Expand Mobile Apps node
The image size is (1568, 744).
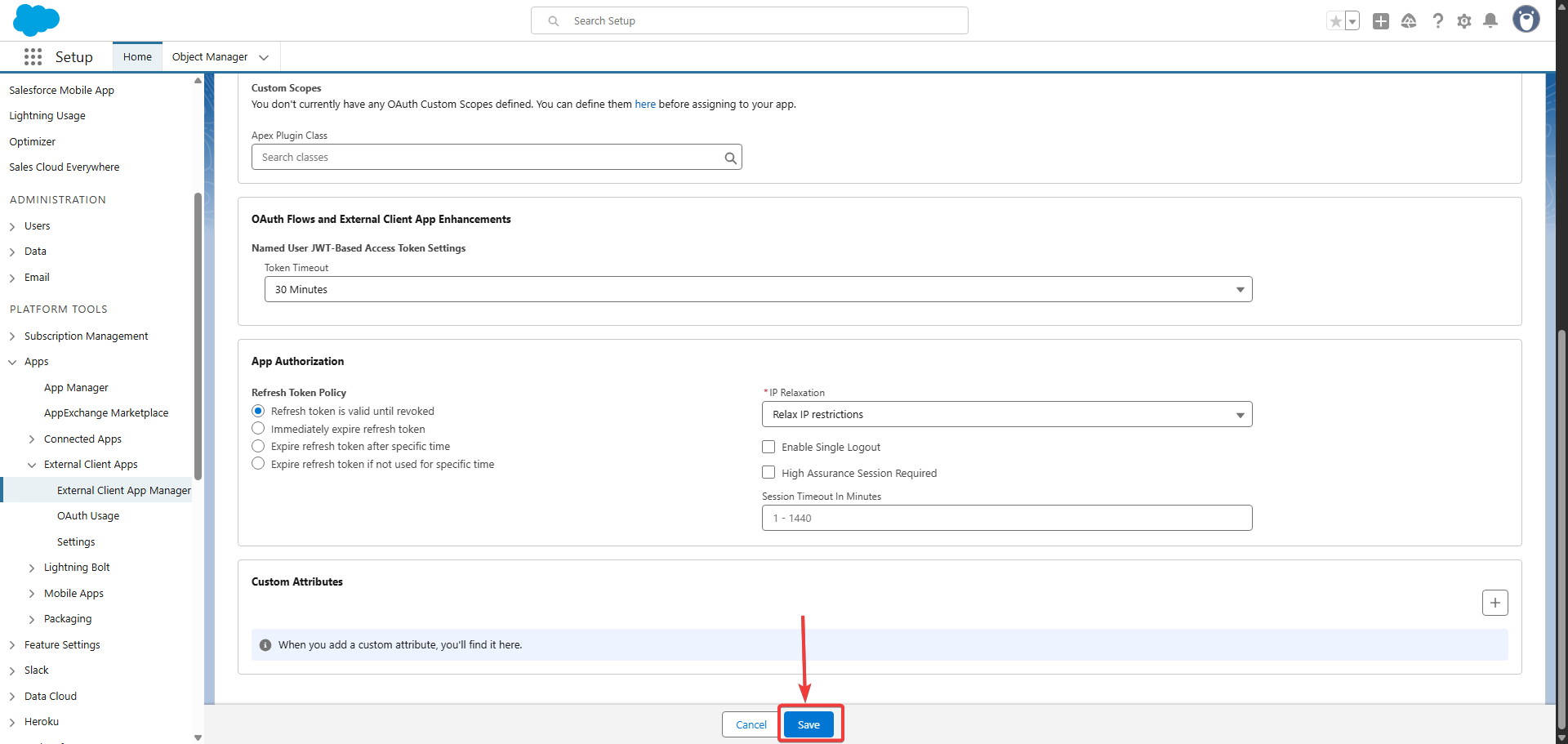click(x=32, y=594)
